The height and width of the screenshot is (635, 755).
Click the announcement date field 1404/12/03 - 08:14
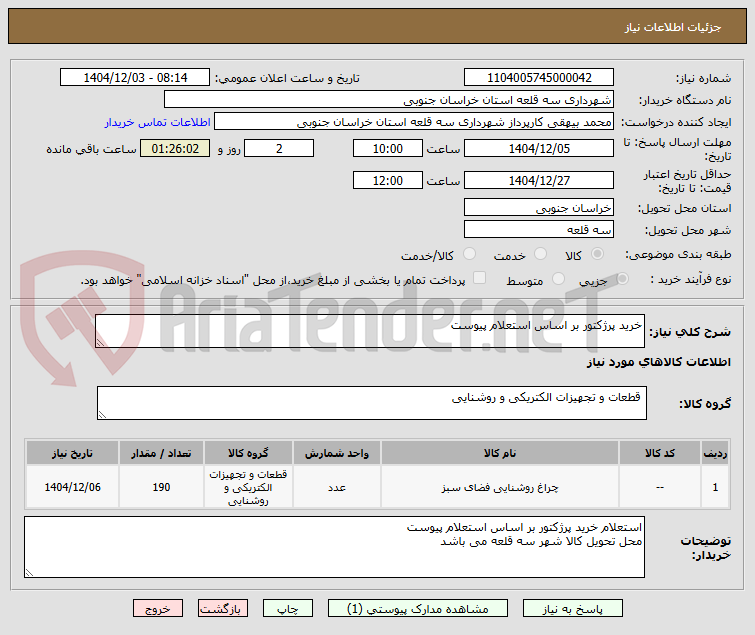pos(135,78)
